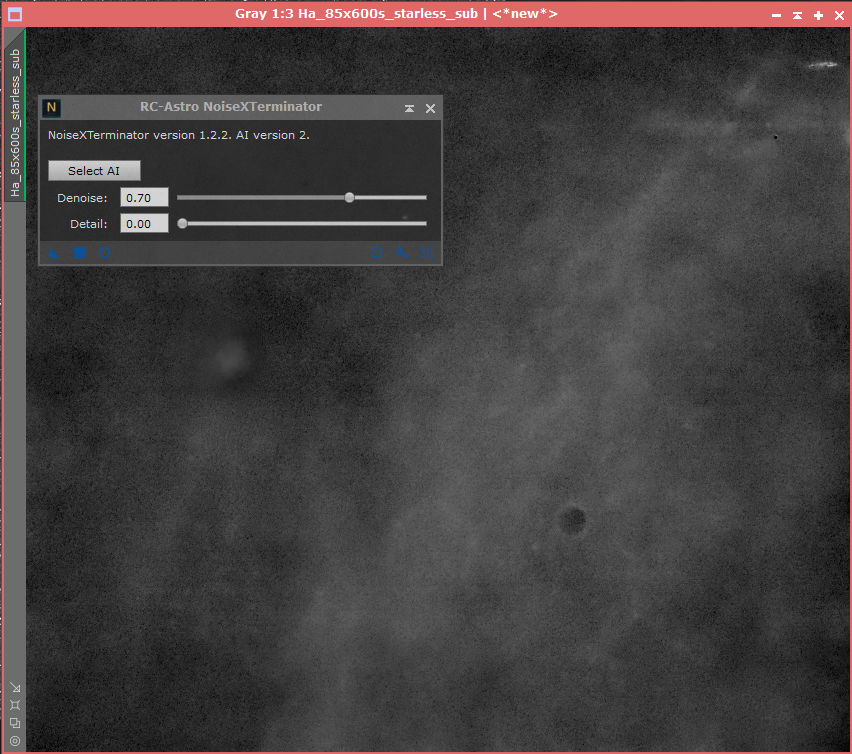The width and height of the screenshot is (852, 754).
Task: Click the Apply Global circle icon
Action: pyautogui.click(x=105, y=253)
